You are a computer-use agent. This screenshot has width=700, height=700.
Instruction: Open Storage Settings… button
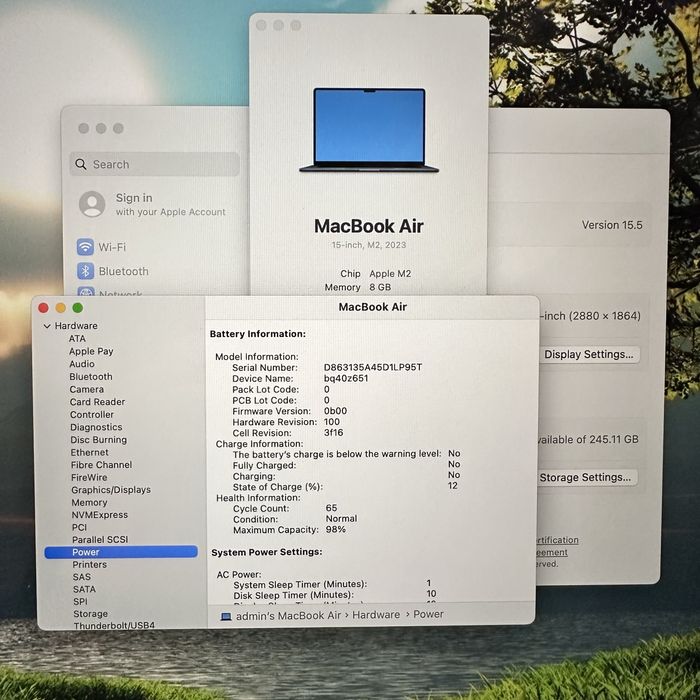point(586,477)
